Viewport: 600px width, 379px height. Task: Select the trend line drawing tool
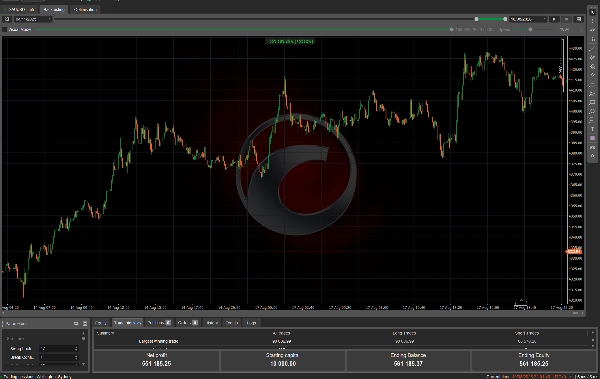(x=592, y=49)
